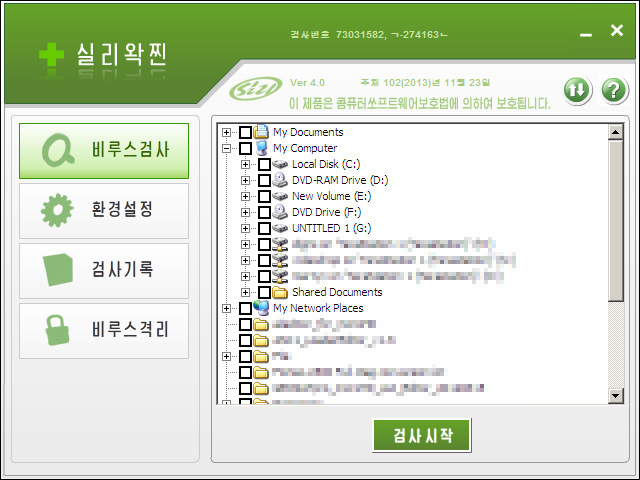Expand the Local Disk (C:) node
The width and height of the screenshot is (640, 480).
click(x=245, y=164)
